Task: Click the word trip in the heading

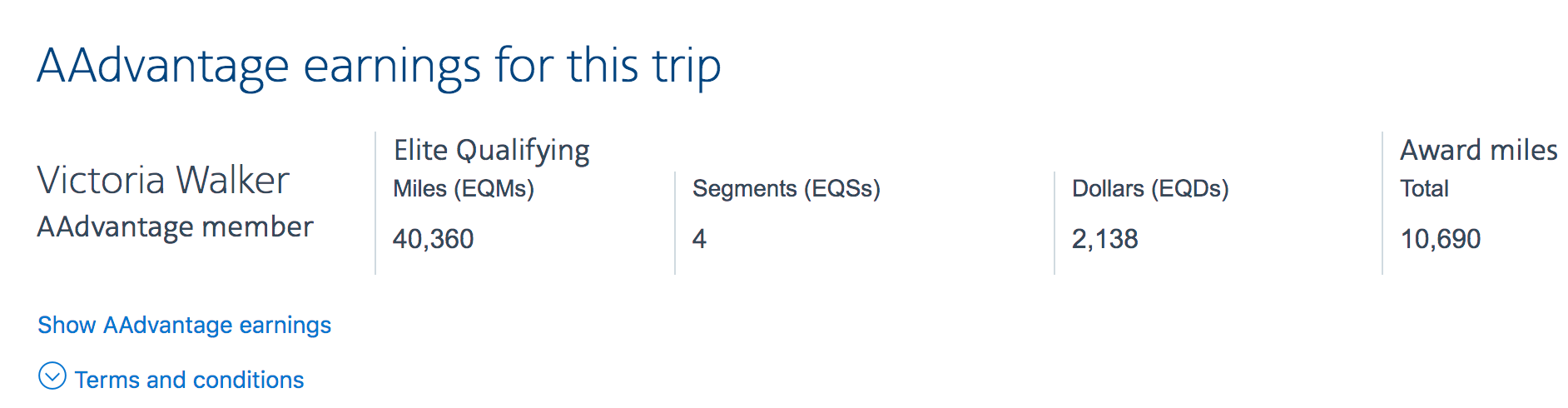Action: pyautogui.click(x=686, y=66)
